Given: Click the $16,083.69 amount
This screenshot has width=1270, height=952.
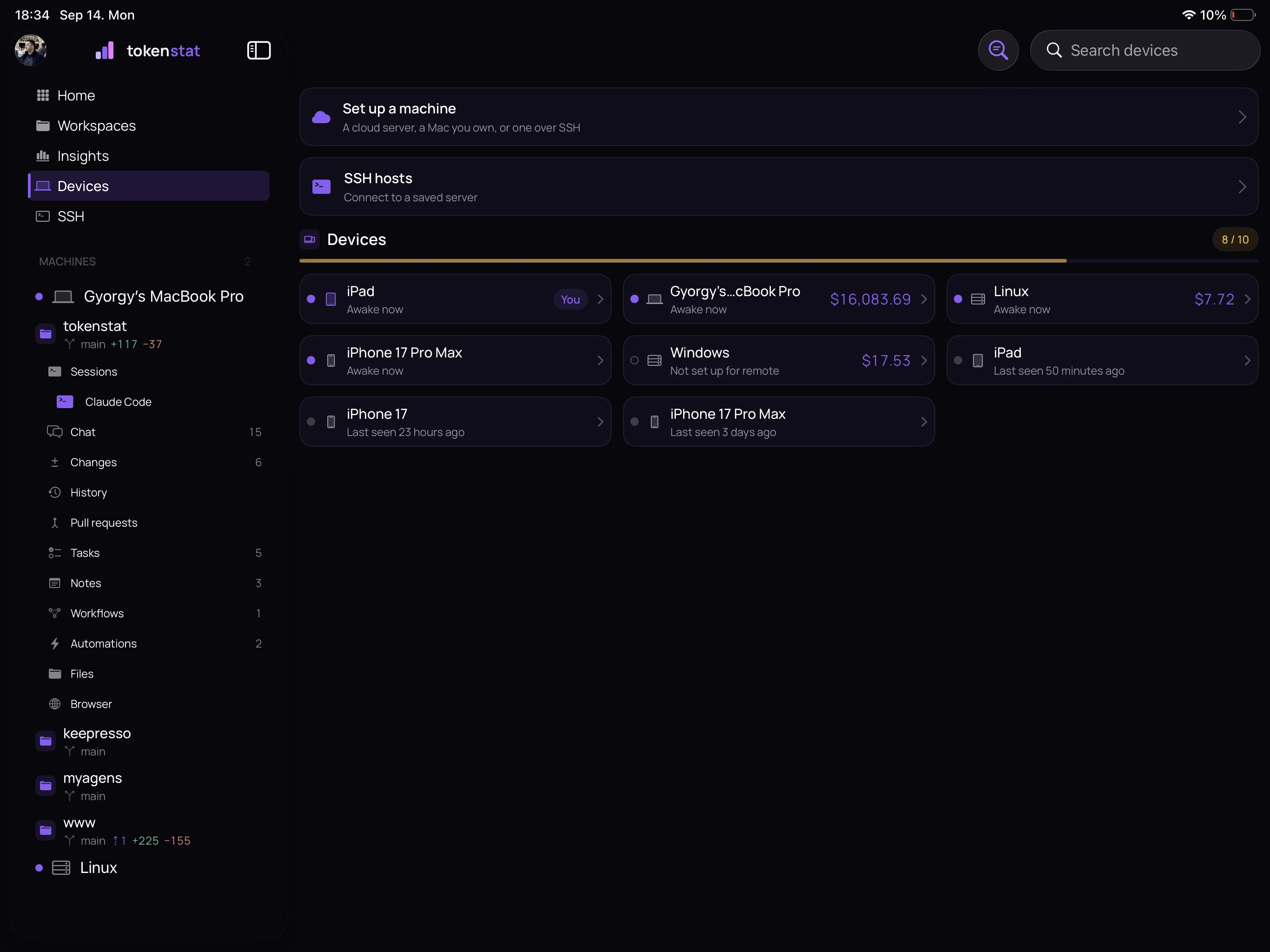Looking at the screenshot, I should [870, 299].
